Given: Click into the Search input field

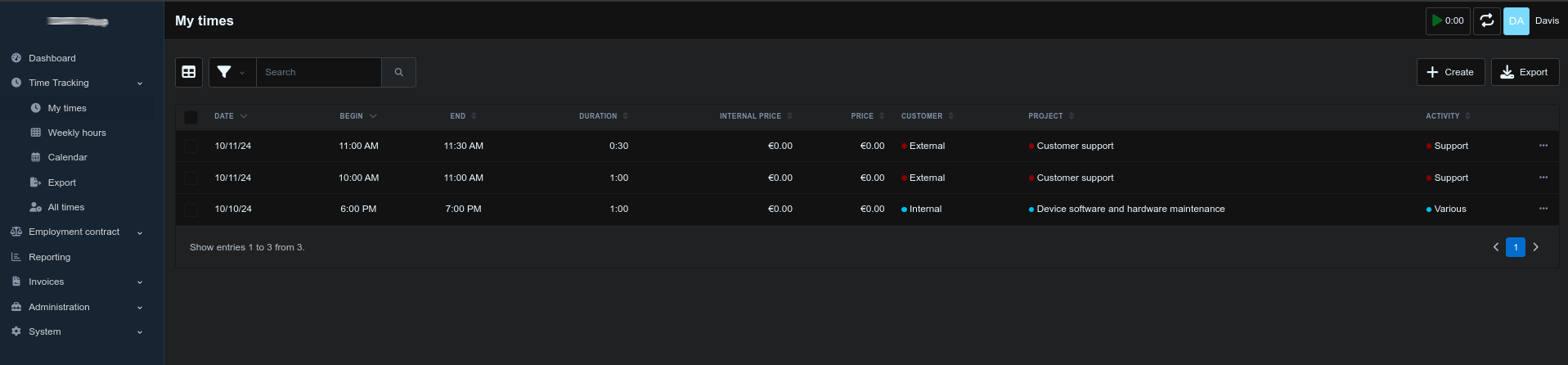Looking at the screenshot, I should [319, 72].
